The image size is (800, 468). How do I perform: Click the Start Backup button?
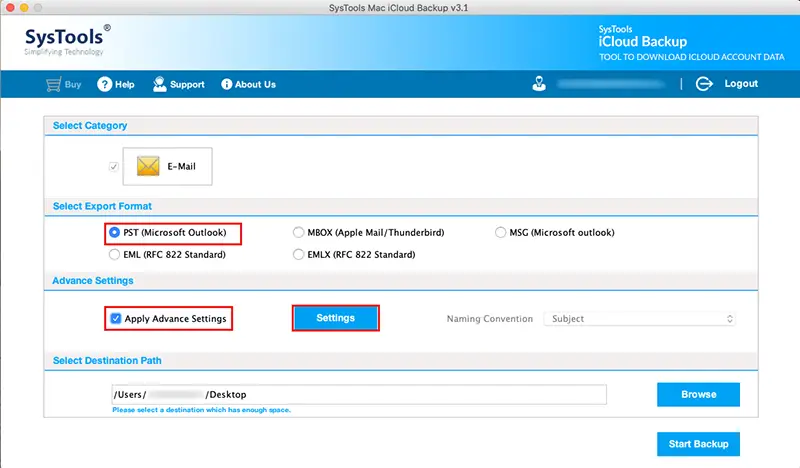[x=698, y=444]
